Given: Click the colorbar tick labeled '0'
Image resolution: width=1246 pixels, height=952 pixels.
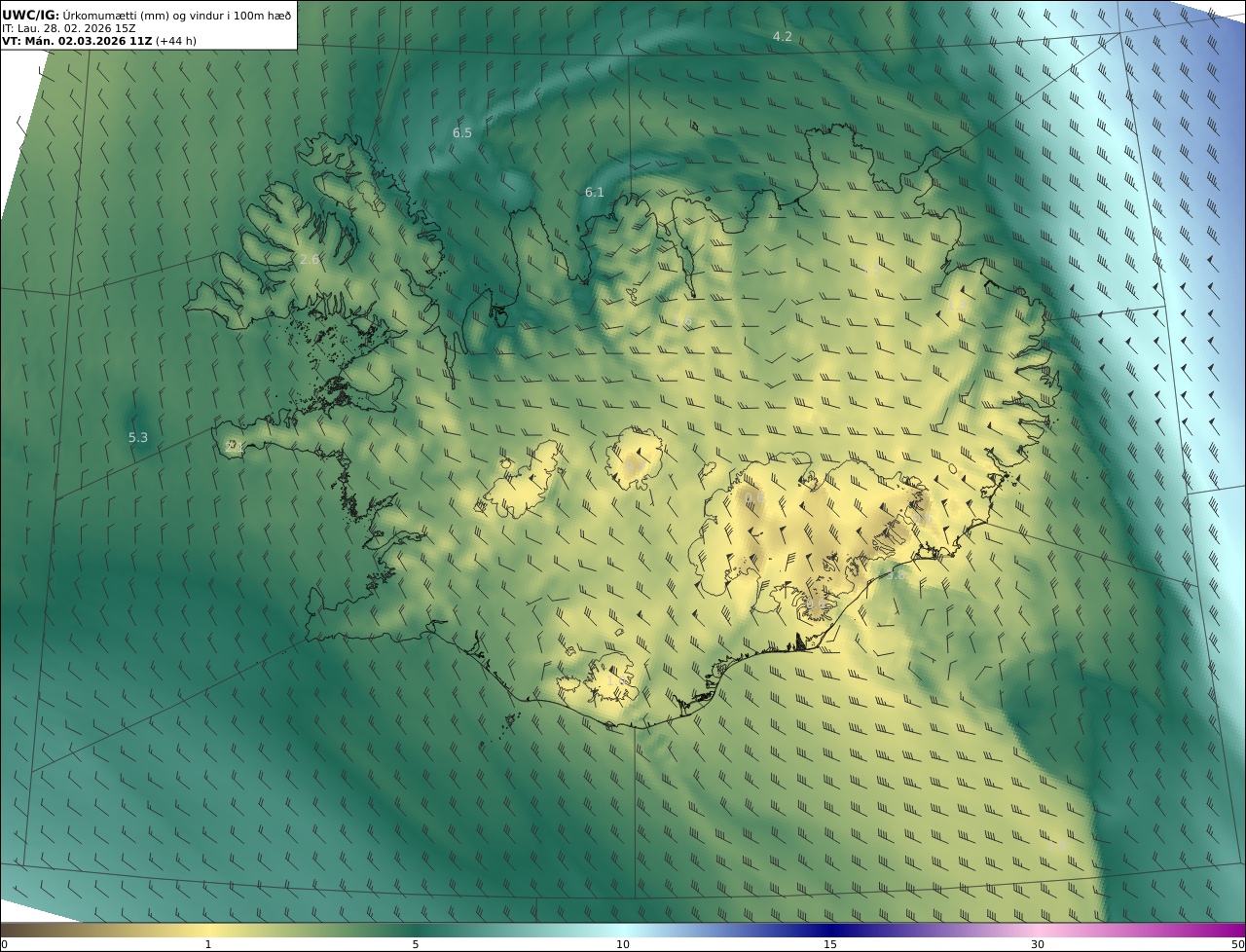Looking at the screenshot, I should click(4, 944).
